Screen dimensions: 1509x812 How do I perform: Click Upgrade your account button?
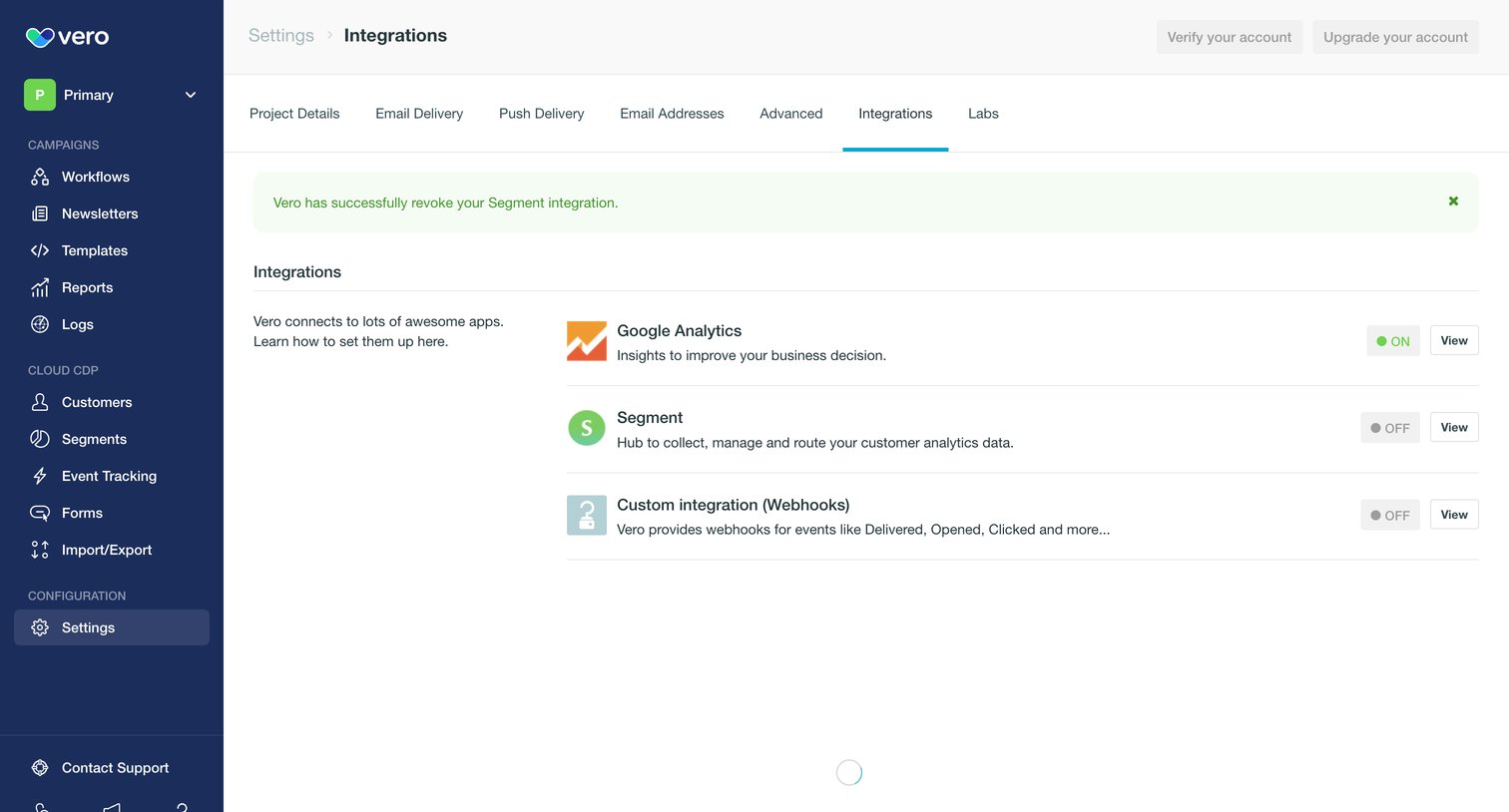tap(1395, 37)
